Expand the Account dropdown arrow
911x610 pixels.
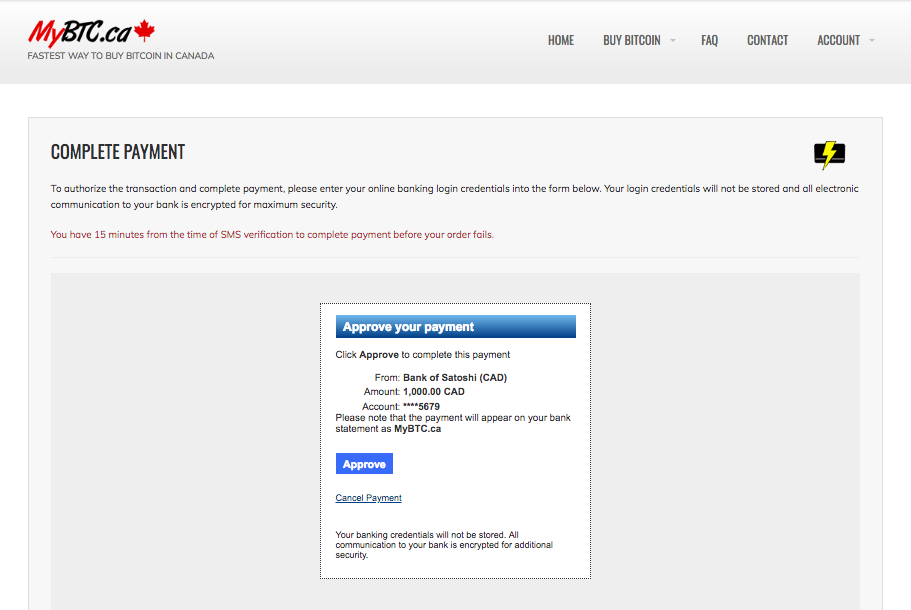coord(871,40)
